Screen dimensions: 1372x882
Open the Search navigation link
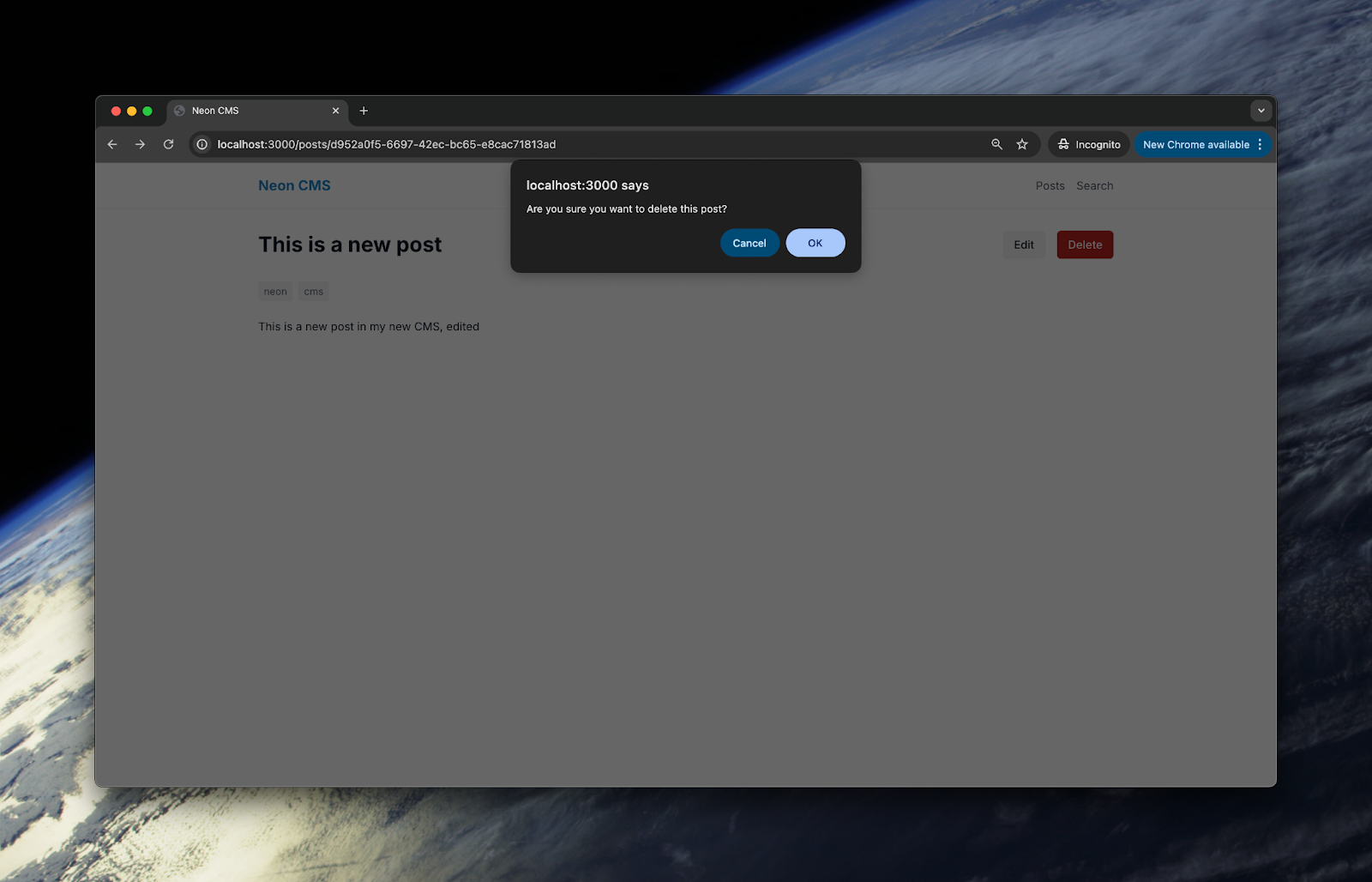(1095, 185)
